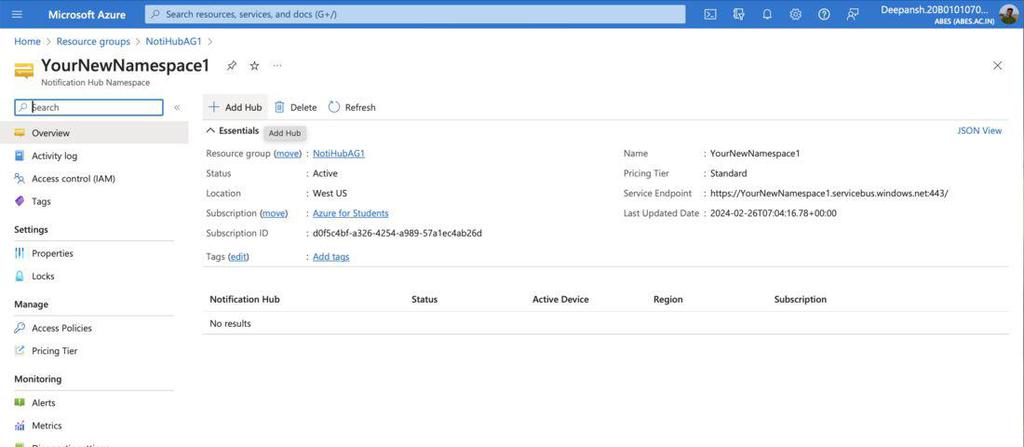This screenshot has height=447, width=1024.
Task: Open the notifications bell
Action: 767,14
